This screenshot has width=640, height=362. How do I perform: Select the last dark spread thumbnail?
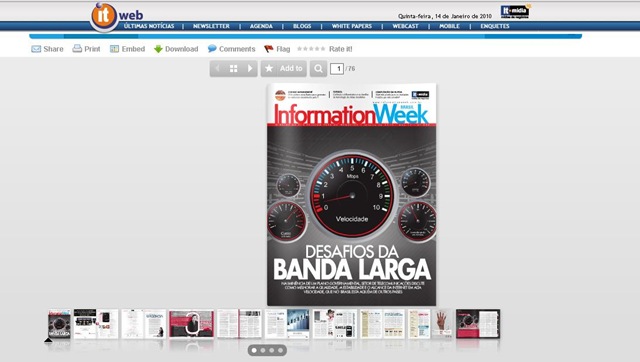tap(478, 324)
